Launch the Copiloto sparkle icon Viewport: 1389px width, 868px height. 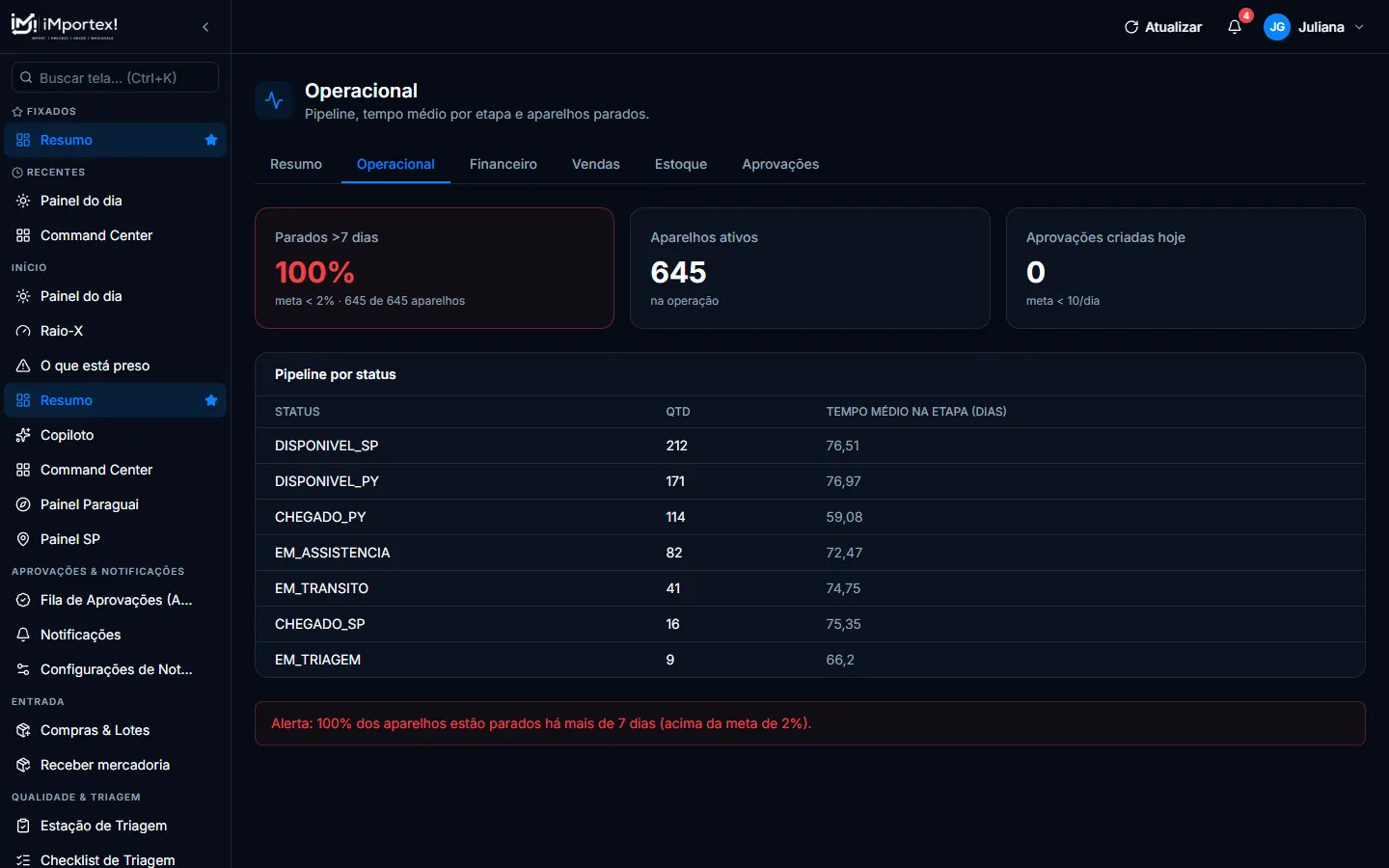pyautogui.click(x=23, y=435)
